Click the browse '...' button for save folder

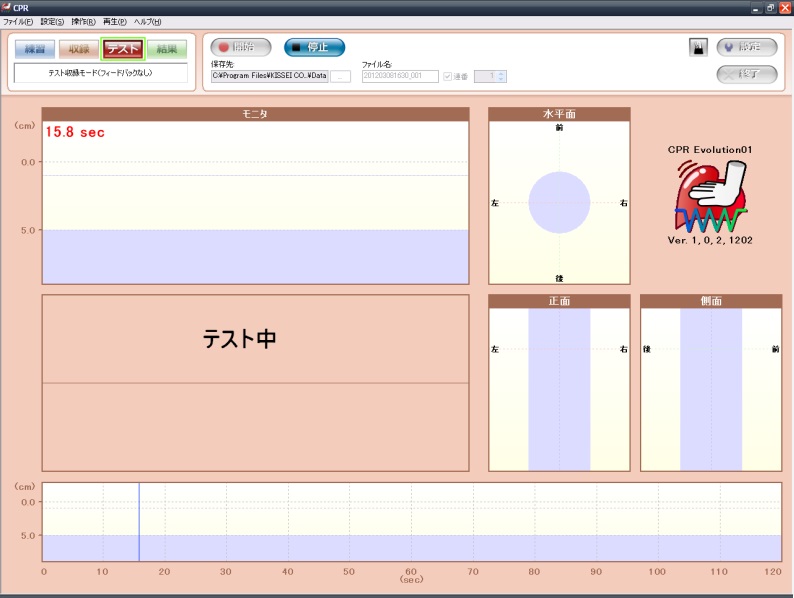[341, 76]
